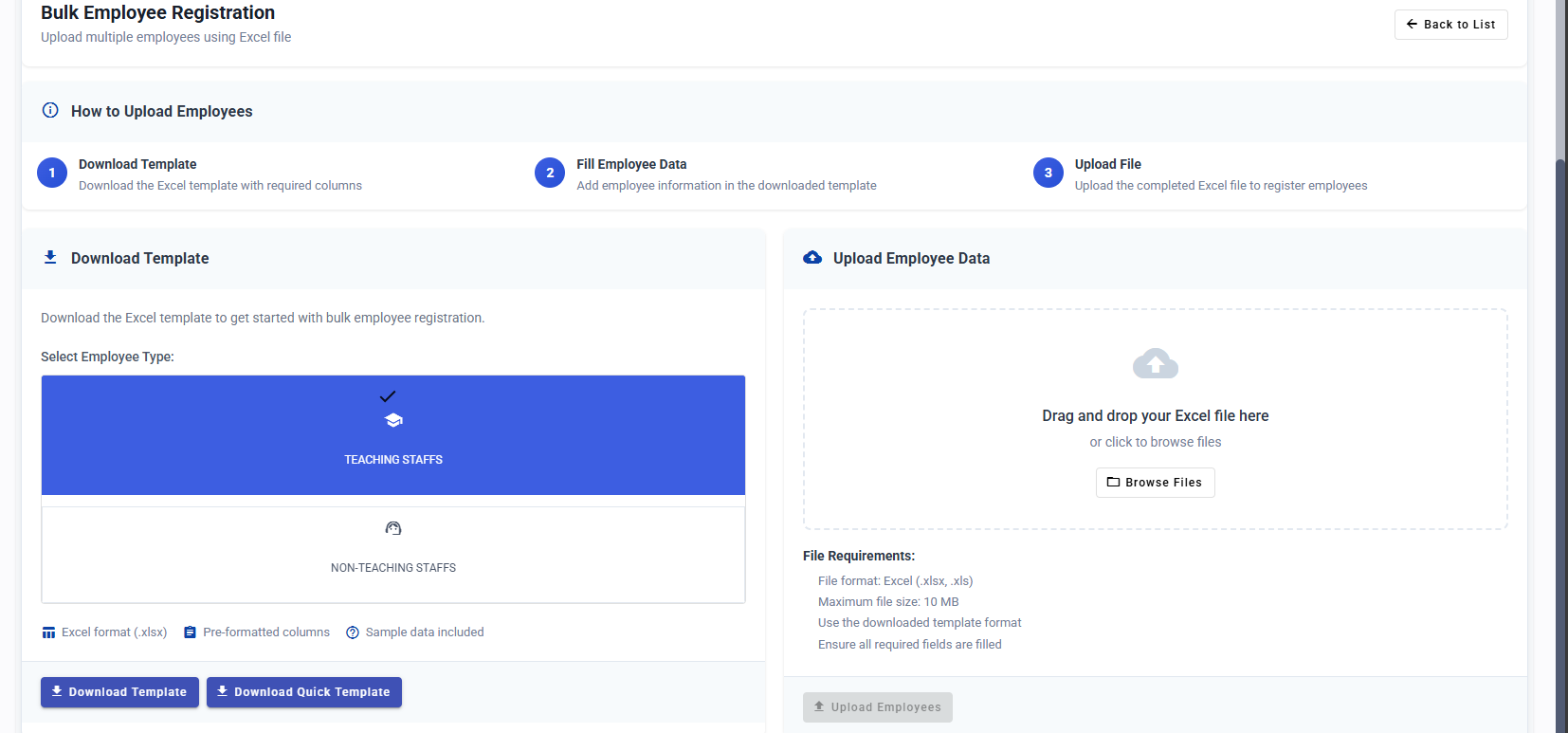
Task: Click the table icon next to Excel format
Action: (48, 632)
